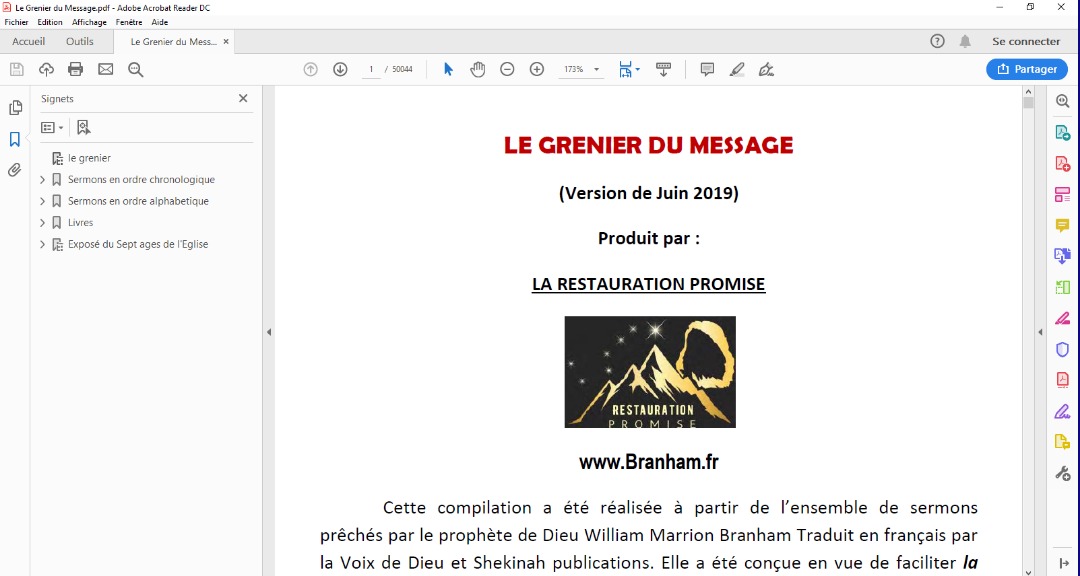Open the More Tools wrench icon
Screen dimensions: 1080x576
click(x=1063, y=473)
